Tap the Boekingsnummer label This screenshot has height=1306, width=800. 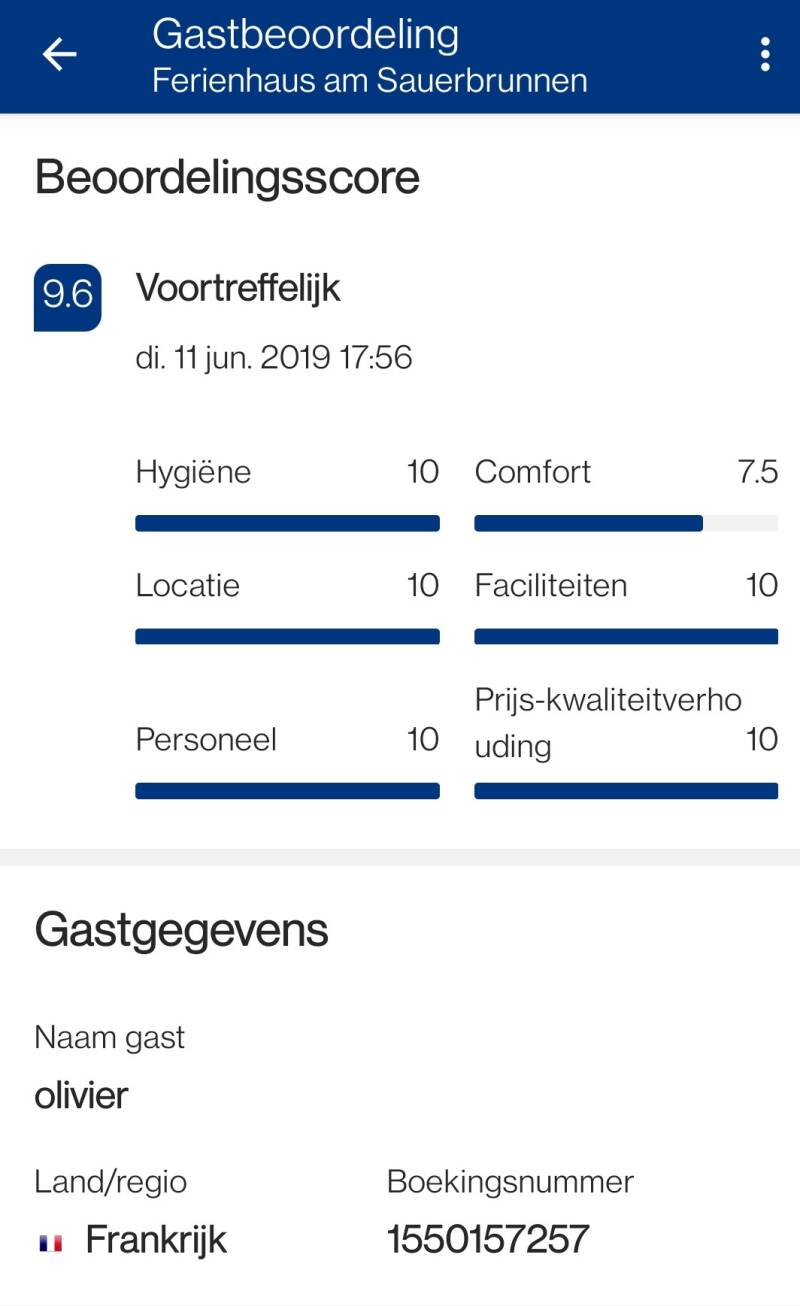tap(510, 1181)
